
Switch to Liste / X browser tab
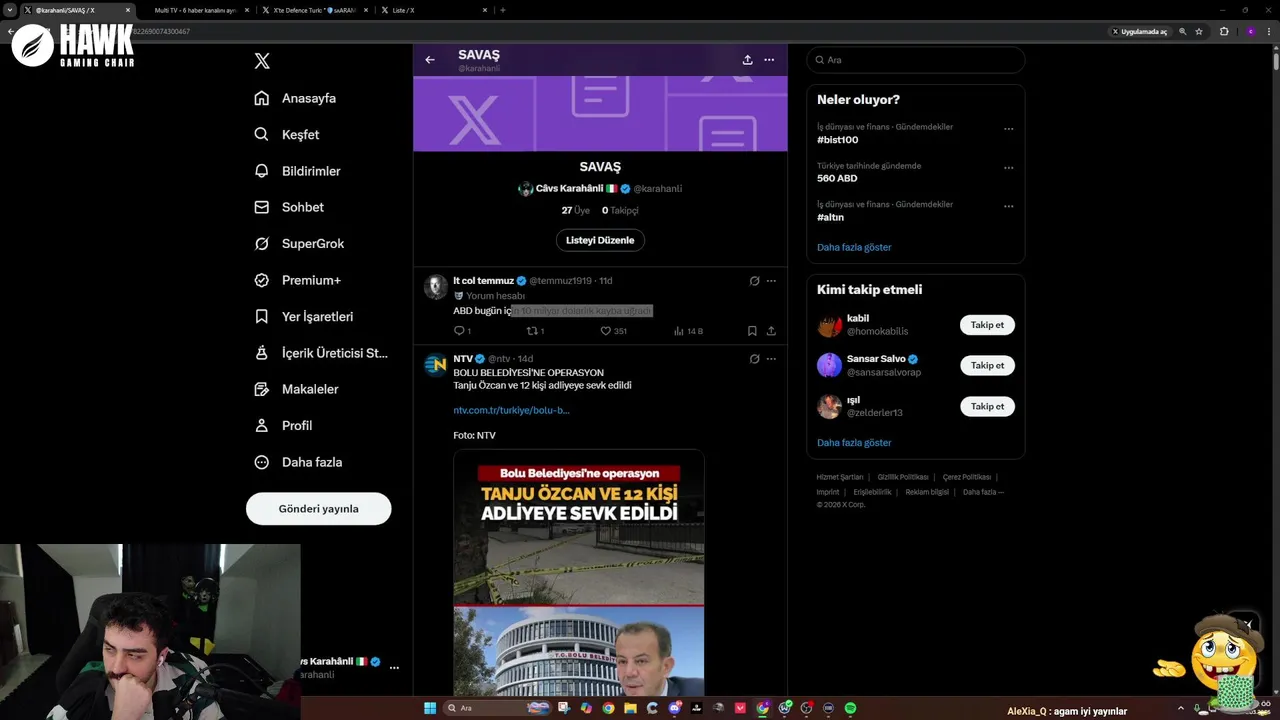(x=432, y=10)
